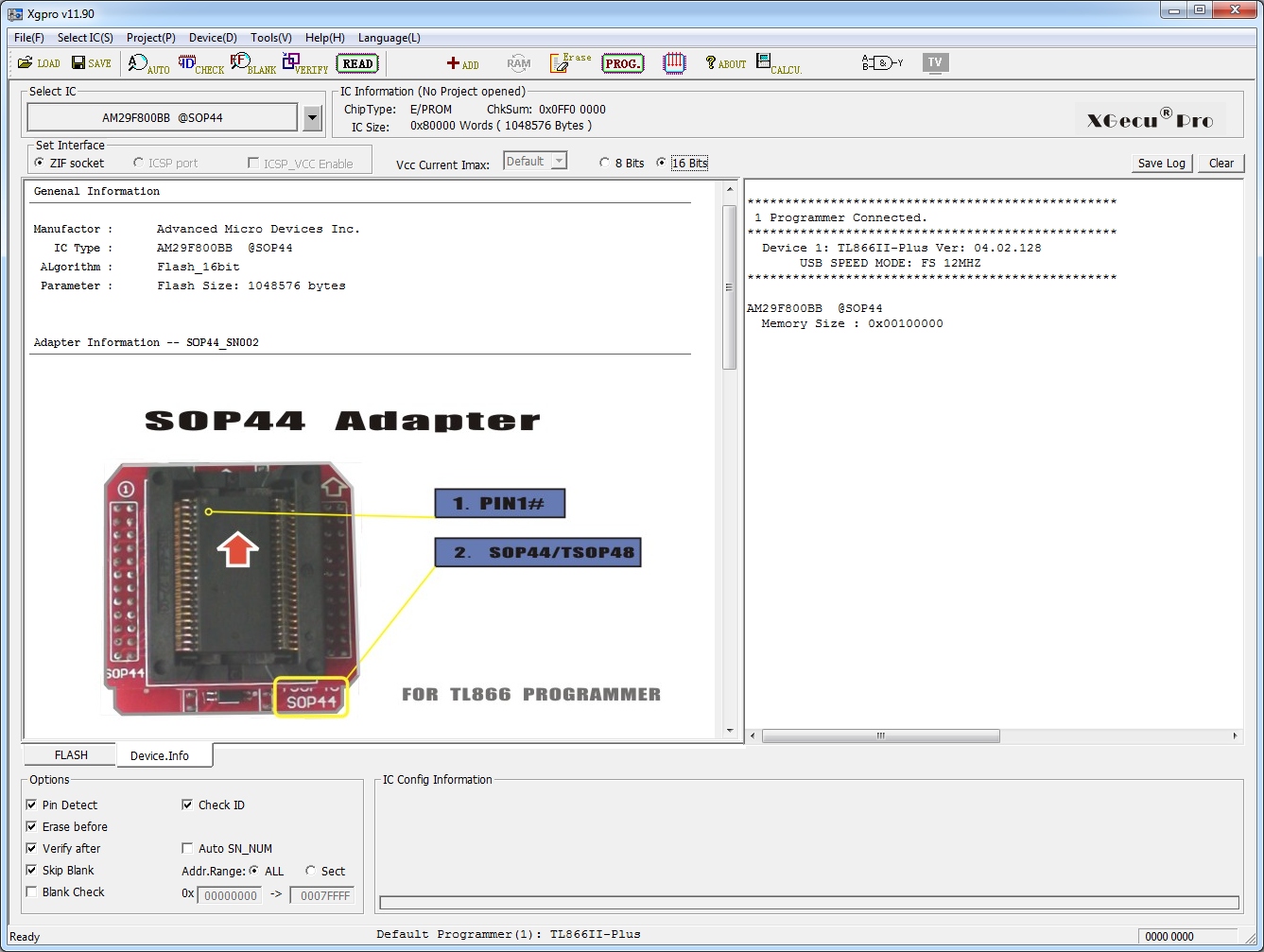Toggle the Auto SN_NUM checkbox
This screenshot has width=1264, height=952.
pos(187,849)
